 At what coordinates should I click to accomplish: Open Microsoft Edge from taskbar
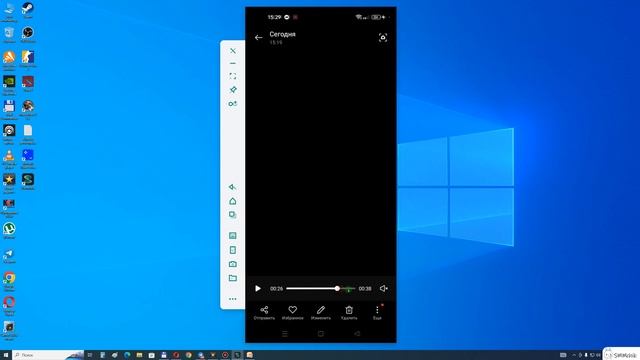point(127,355)
